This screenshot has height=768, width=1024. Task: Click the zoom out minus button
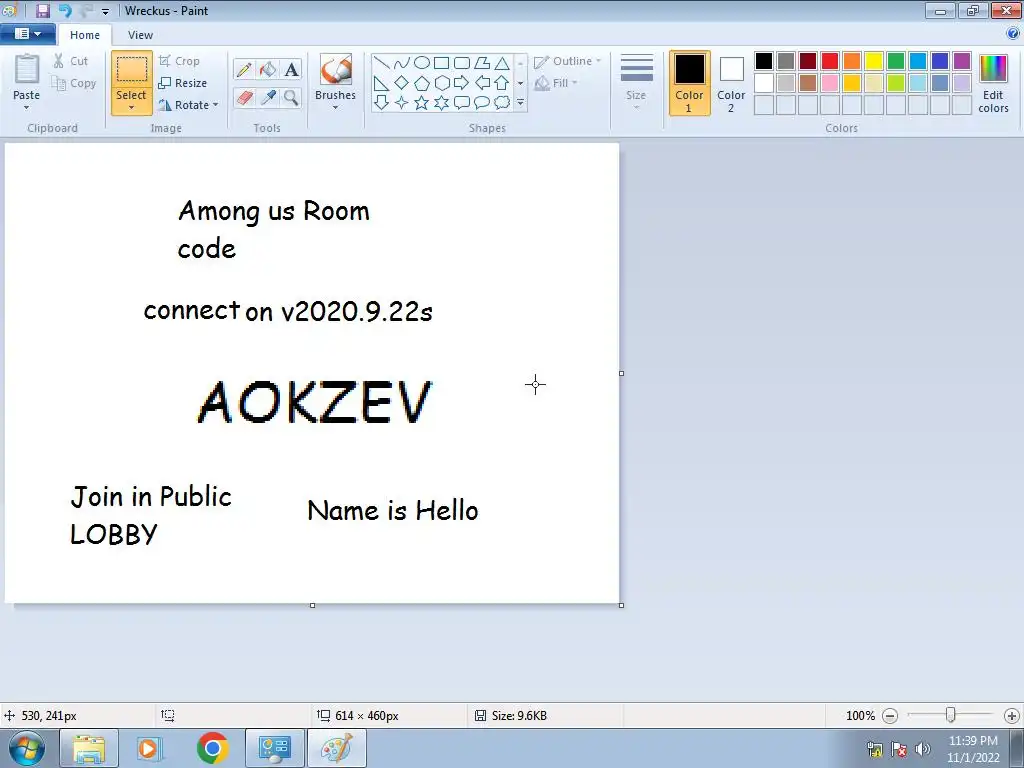[x=889, y=716]
